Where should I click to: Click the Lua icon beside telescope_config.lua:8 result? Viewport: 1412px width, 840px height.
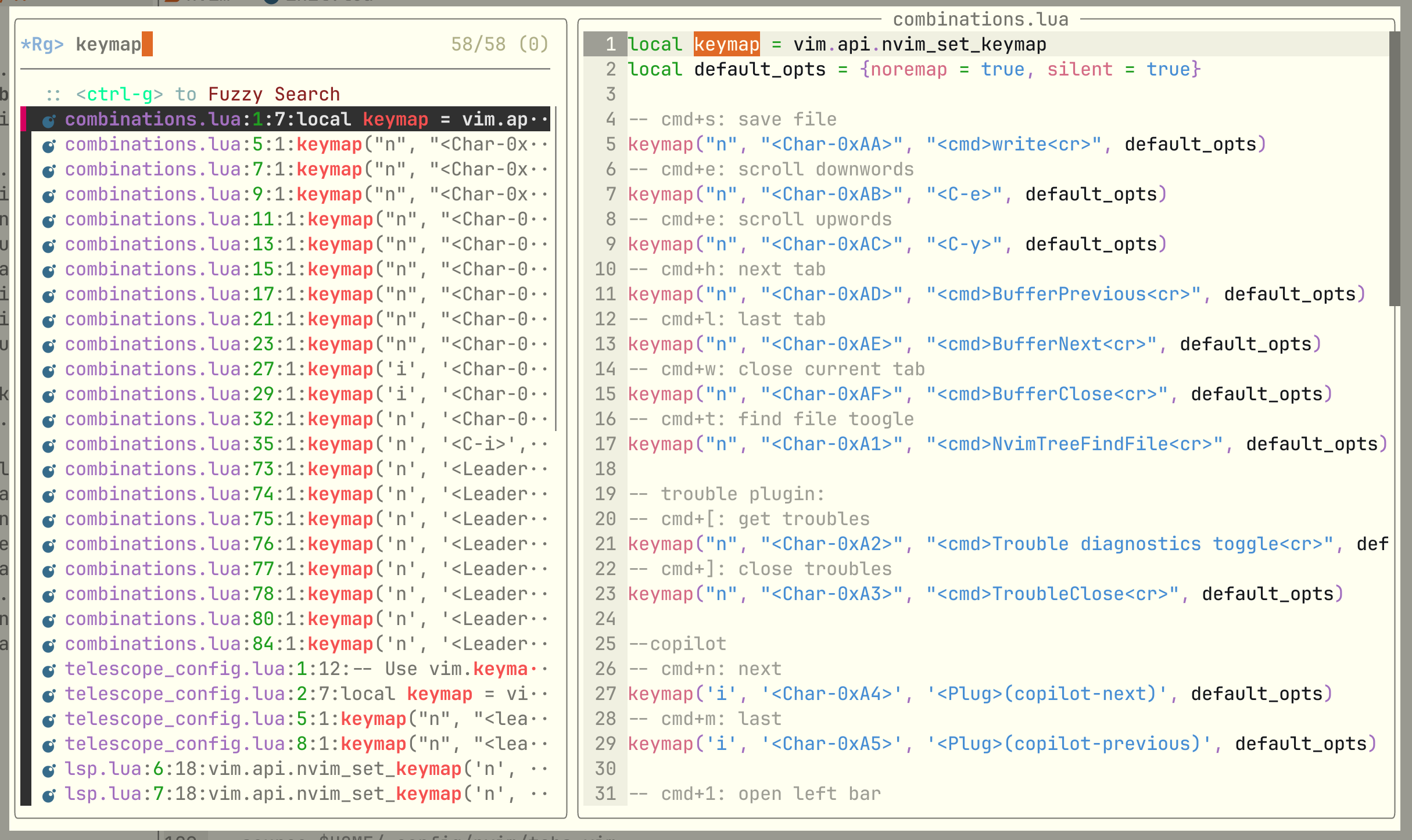click(49, 745)
